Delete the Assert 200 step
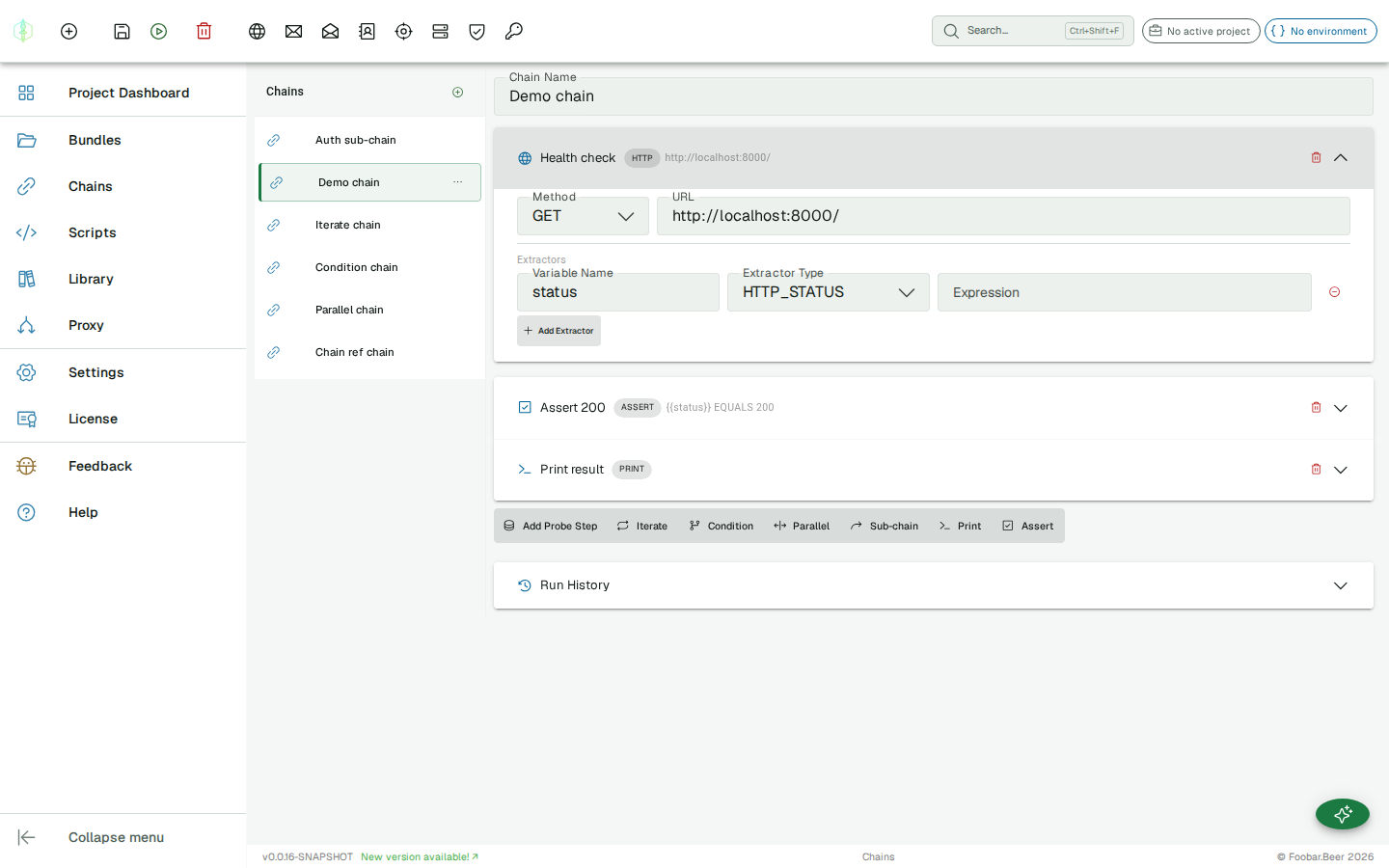The image size is (1389, 868). point(1316,408)
